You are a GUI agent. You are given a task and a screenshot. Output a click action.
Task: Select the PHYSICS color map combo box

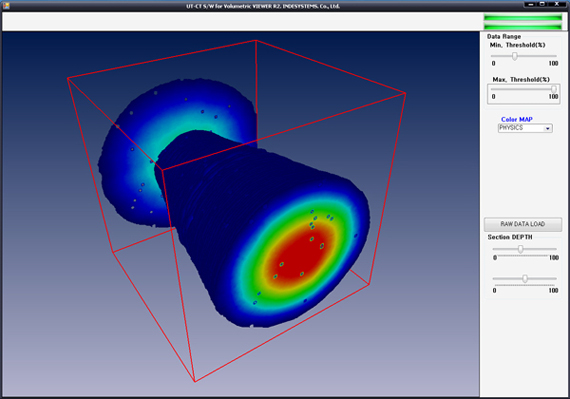coord(525,128)
